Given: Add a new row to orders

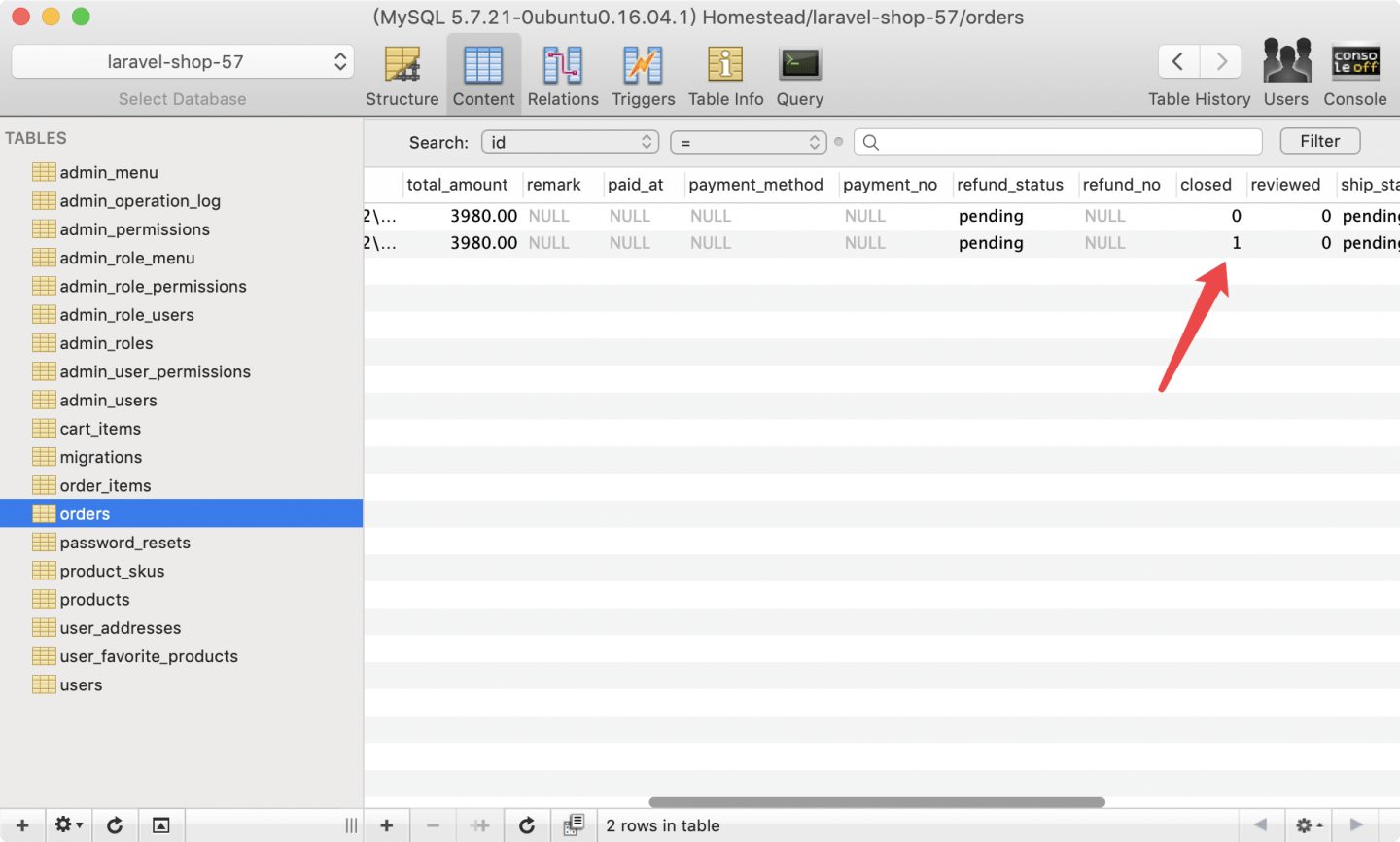Looking at the screenshot, I should pos(387,825).
